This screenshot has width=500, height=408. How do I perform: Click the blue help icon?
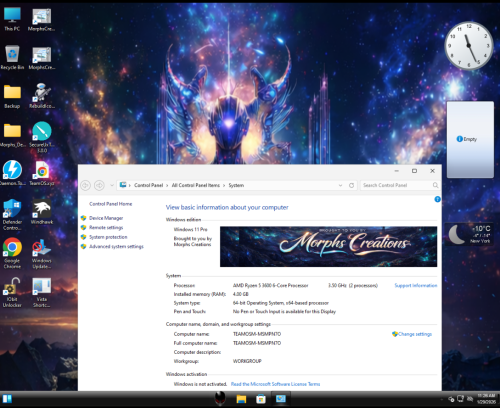(437, 199)
